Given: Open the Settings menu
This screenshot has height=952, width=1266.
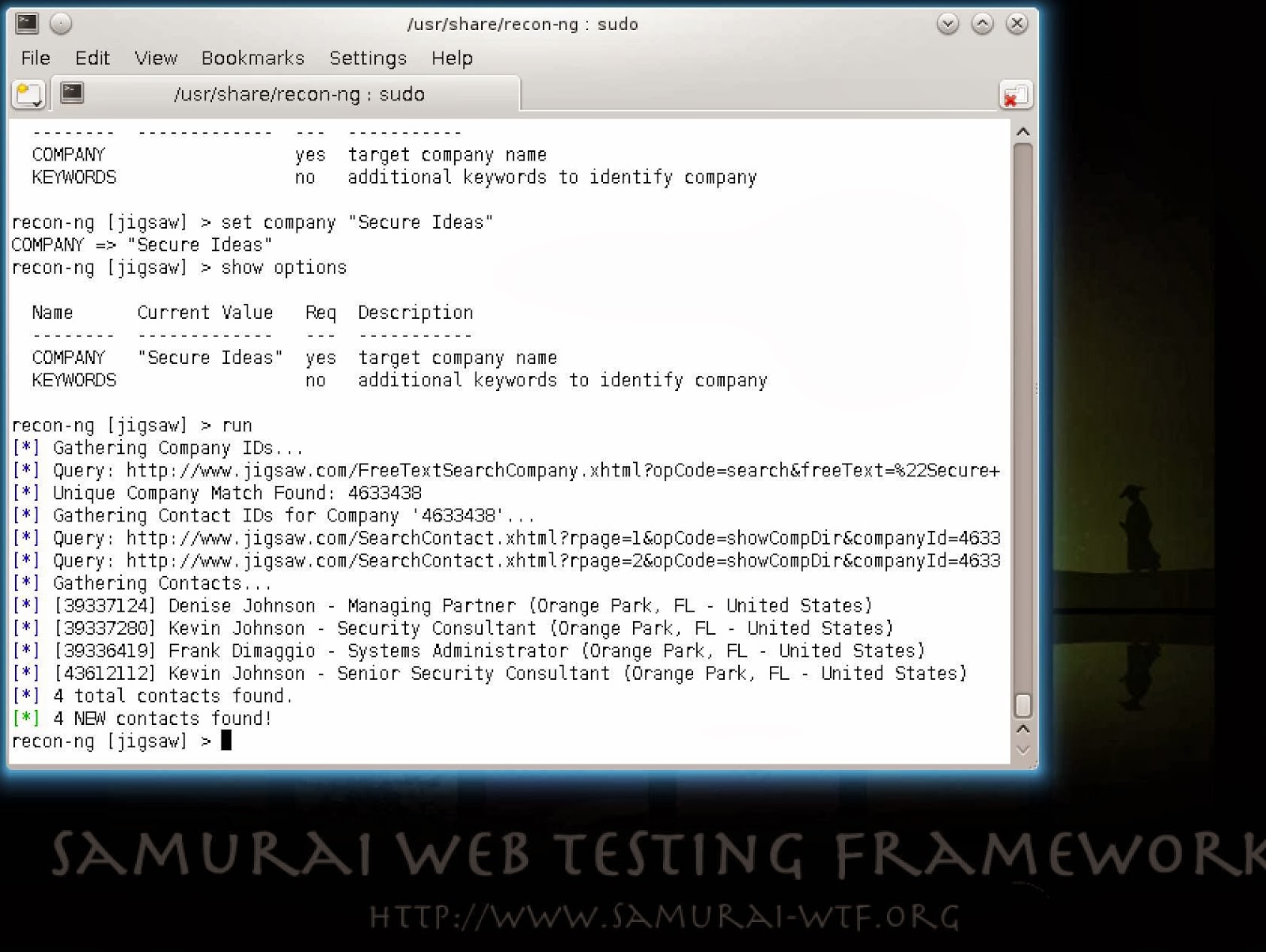Looking at the screenshot, I should 367,58.
